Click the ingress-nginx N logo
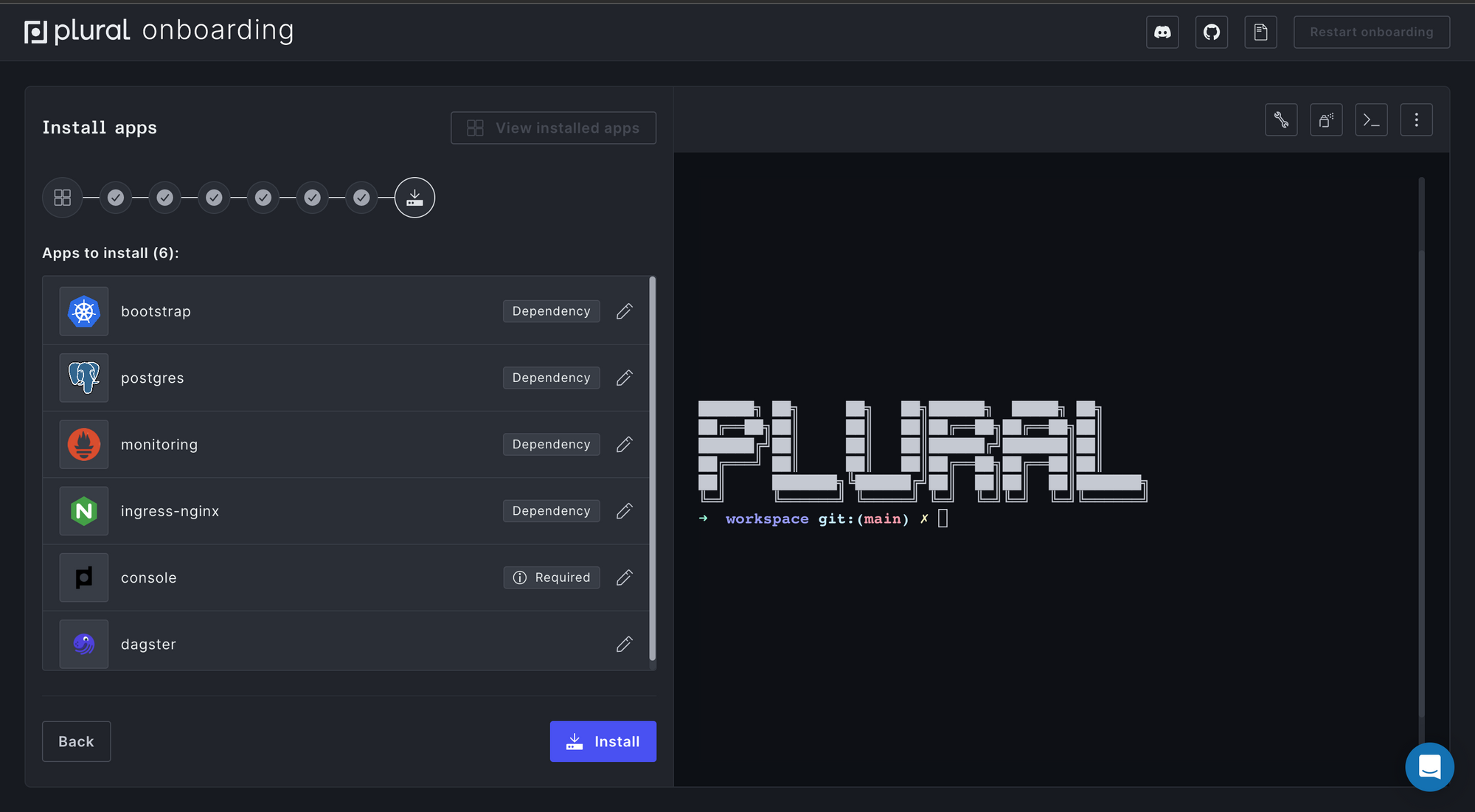Image resolution: width=1475 pixels, height=812 pixels. (x=84, y=511)
